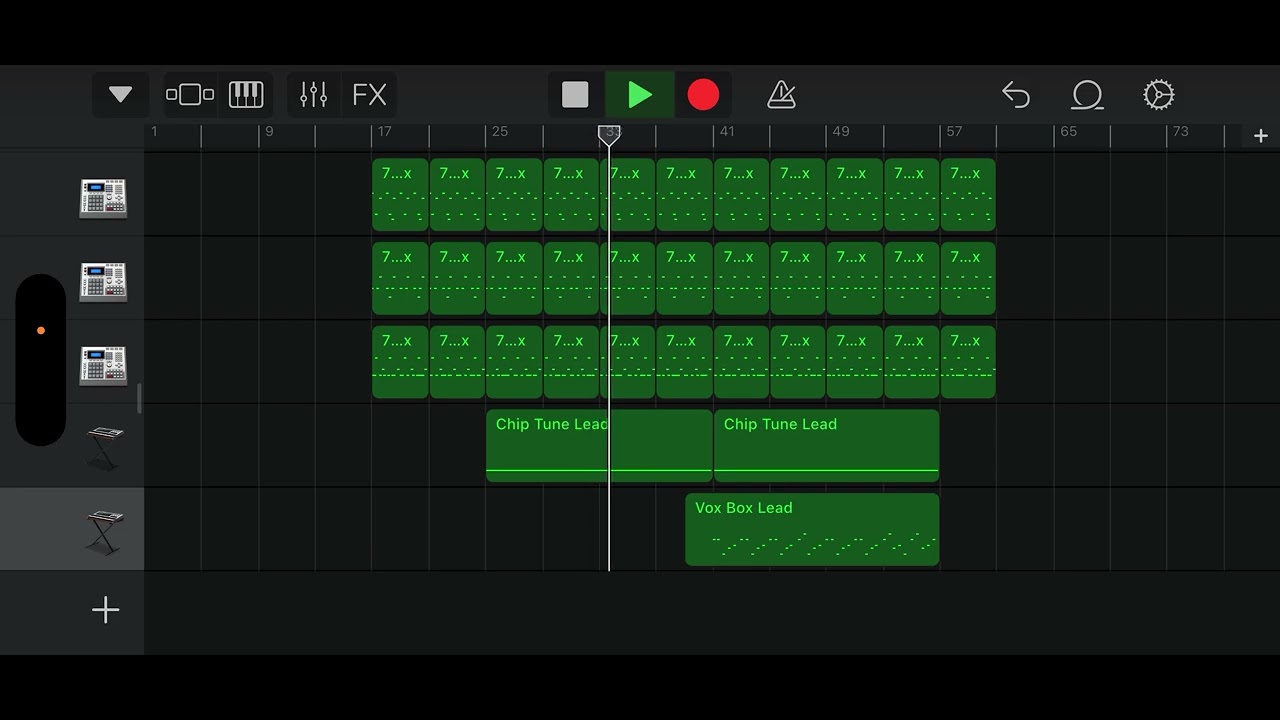Viewport: 1280px width, 720px height.
Task: Undo the last action
Action: pyautogui.click(x=1016, y=95)
